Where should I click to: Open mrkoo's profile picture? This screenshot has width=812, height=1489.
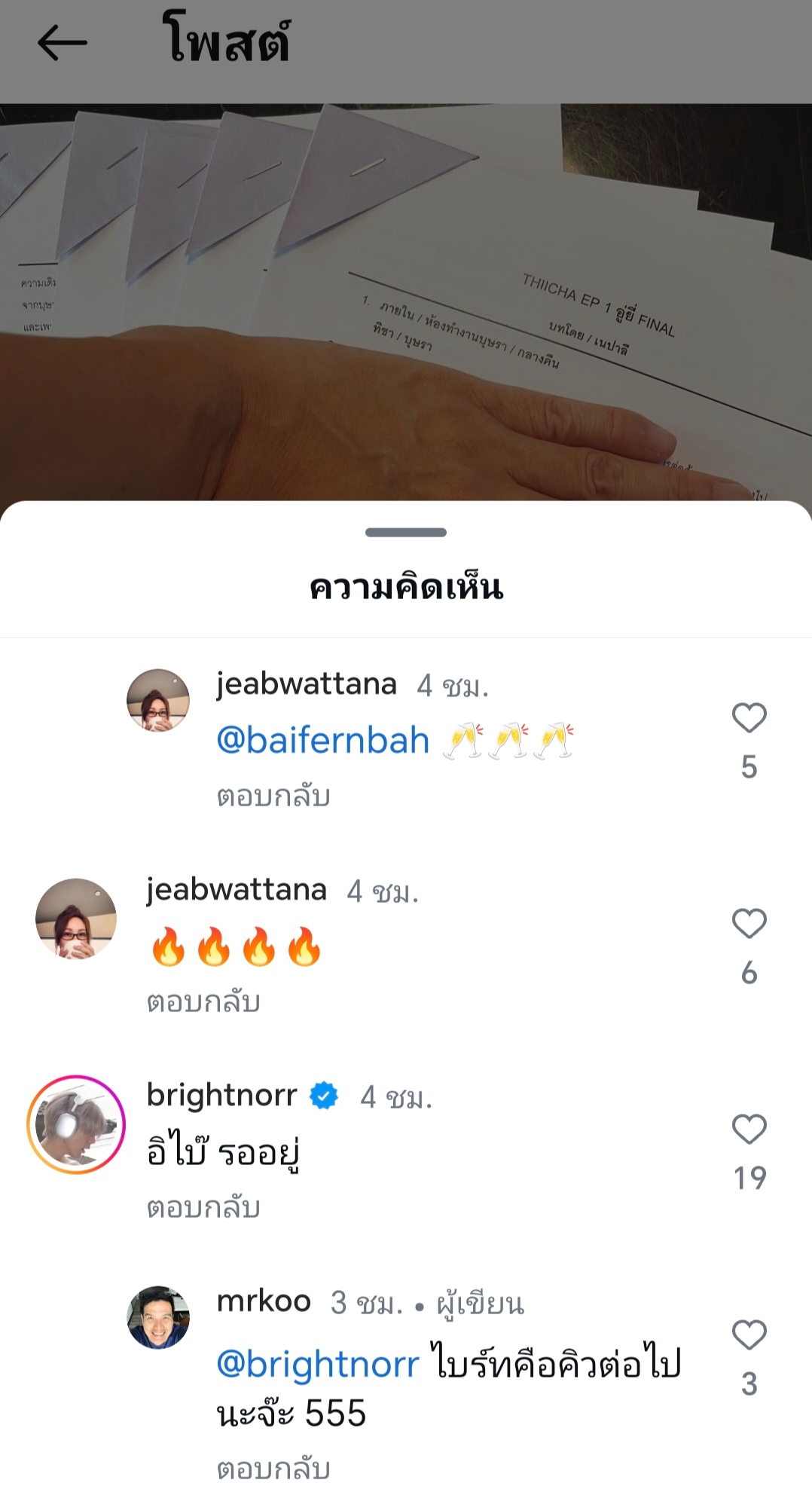coord(158,1317)
